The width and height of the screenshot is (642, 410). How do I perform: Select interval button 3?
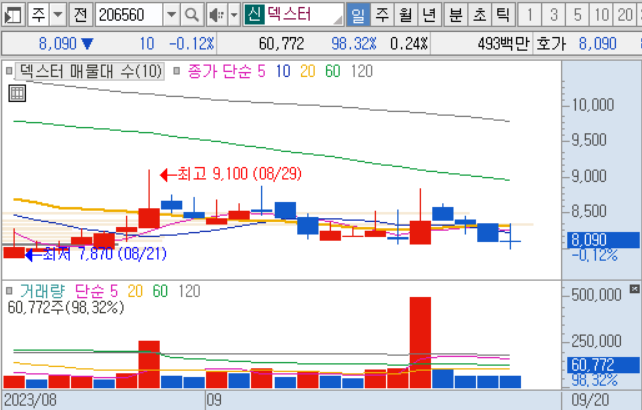point(554,15)
